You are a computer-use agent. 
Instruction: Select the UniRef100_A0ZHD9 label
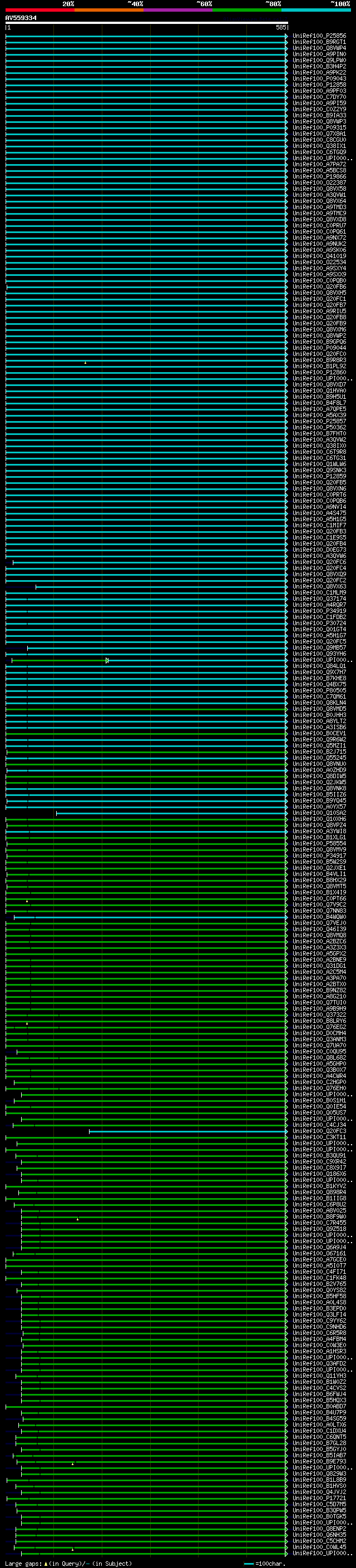coord(319,770)
